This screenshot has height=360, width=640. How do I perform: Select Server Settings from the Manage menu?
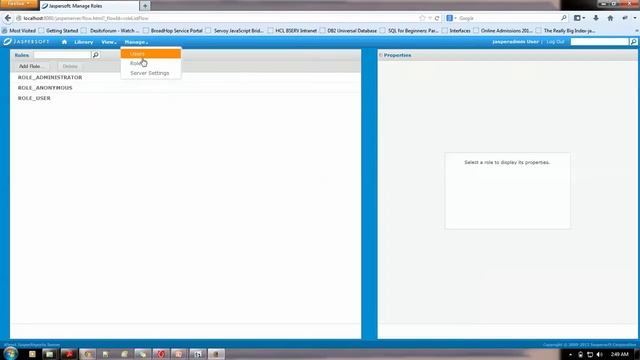click(x=151, y=73)
